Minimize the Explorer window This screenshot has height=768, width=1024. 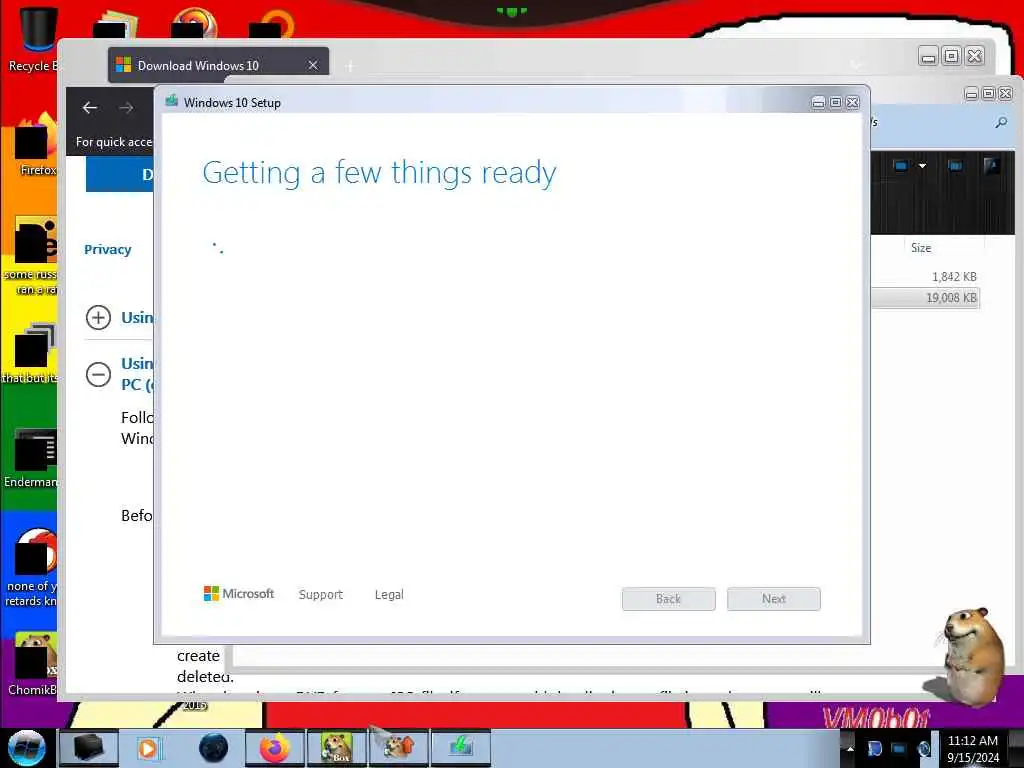971,94
